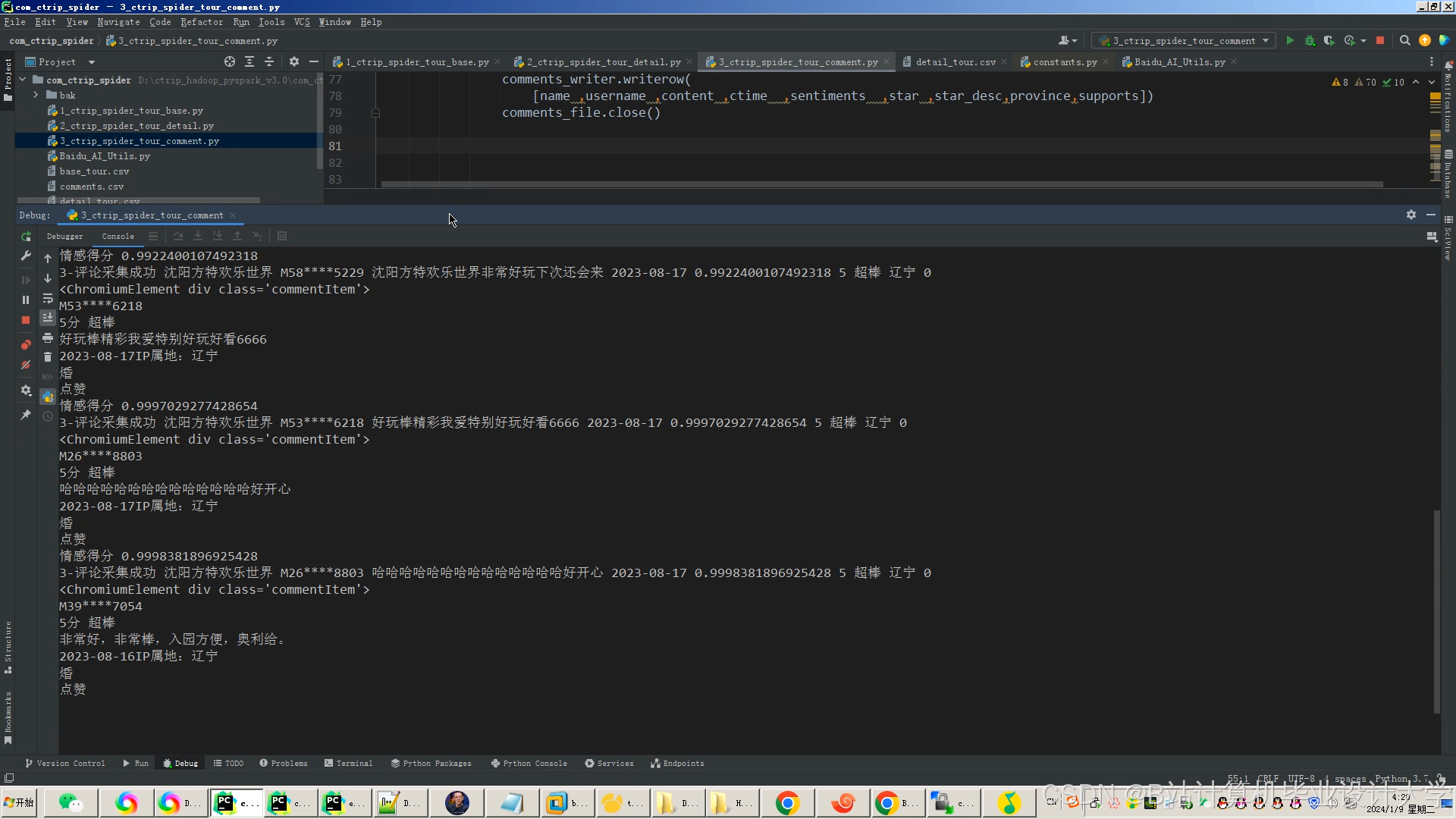This screenshot has height=819, width=1456.
Task: Clear console output with the trash icon
Action: 48,357
